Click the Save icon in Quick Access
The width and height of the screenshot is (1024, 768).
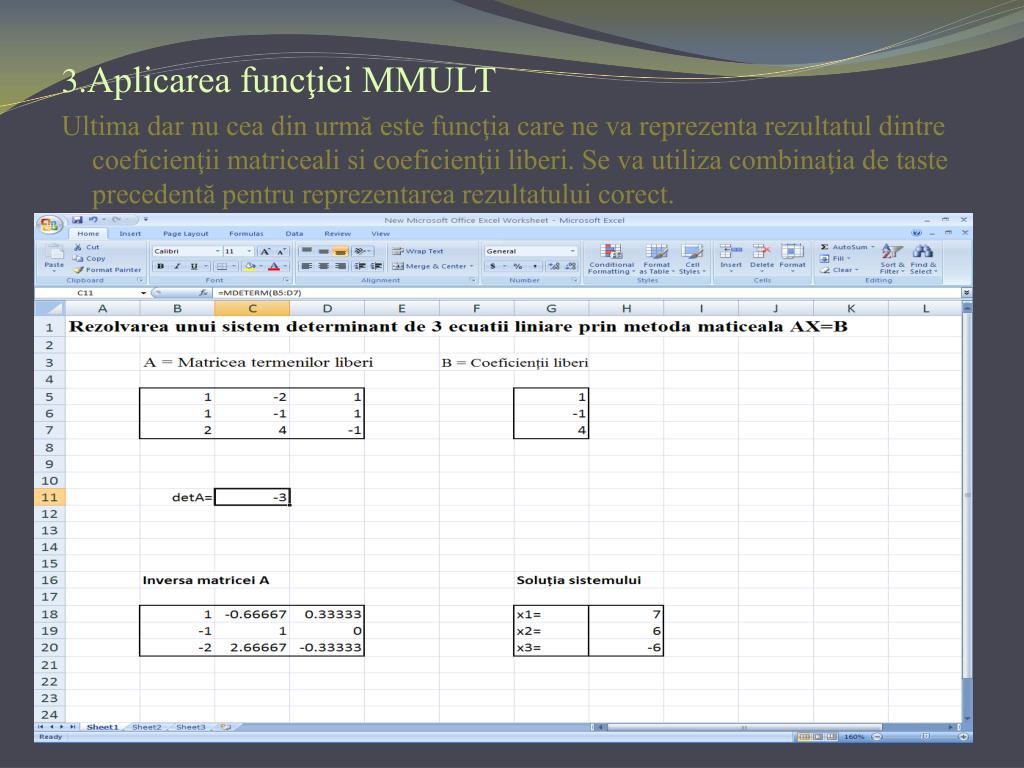[78, 219]
